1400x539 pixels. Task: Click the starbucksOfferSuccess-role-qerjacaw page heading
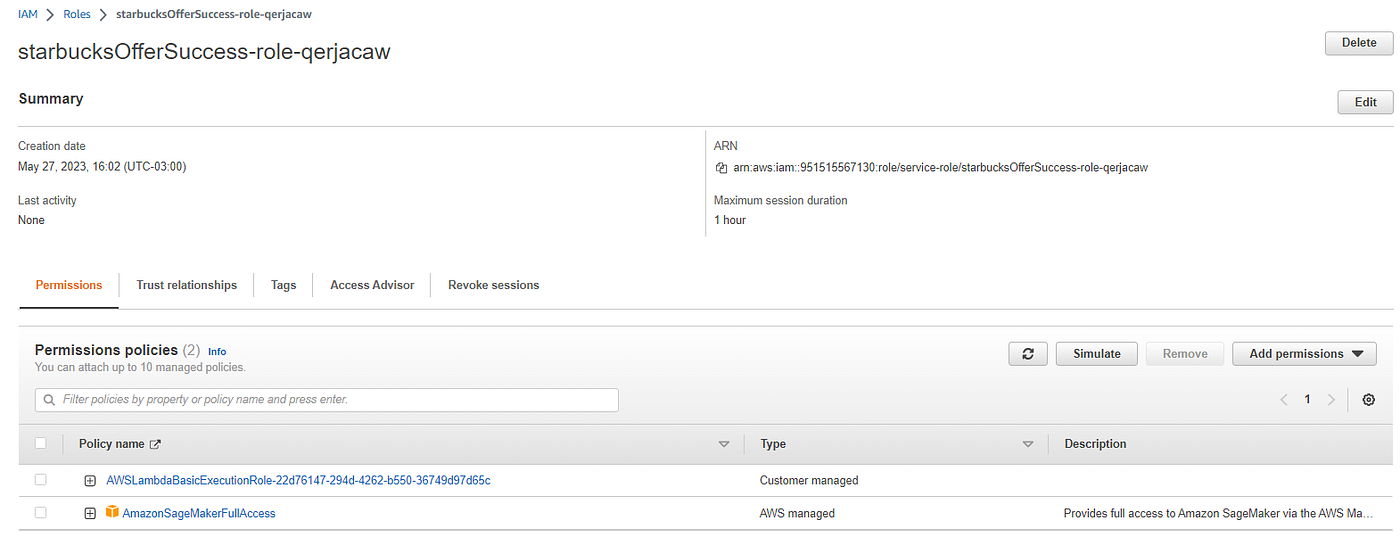coord(204,52)
